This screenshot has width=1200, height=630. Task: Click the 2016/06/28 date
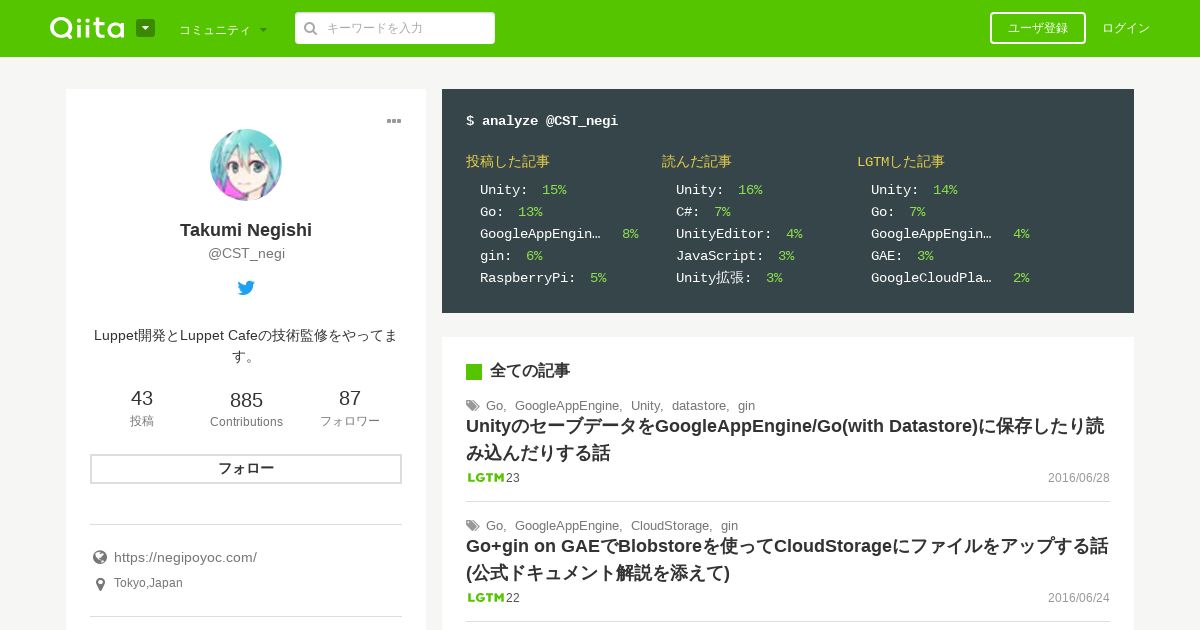tap(1079, 478)
